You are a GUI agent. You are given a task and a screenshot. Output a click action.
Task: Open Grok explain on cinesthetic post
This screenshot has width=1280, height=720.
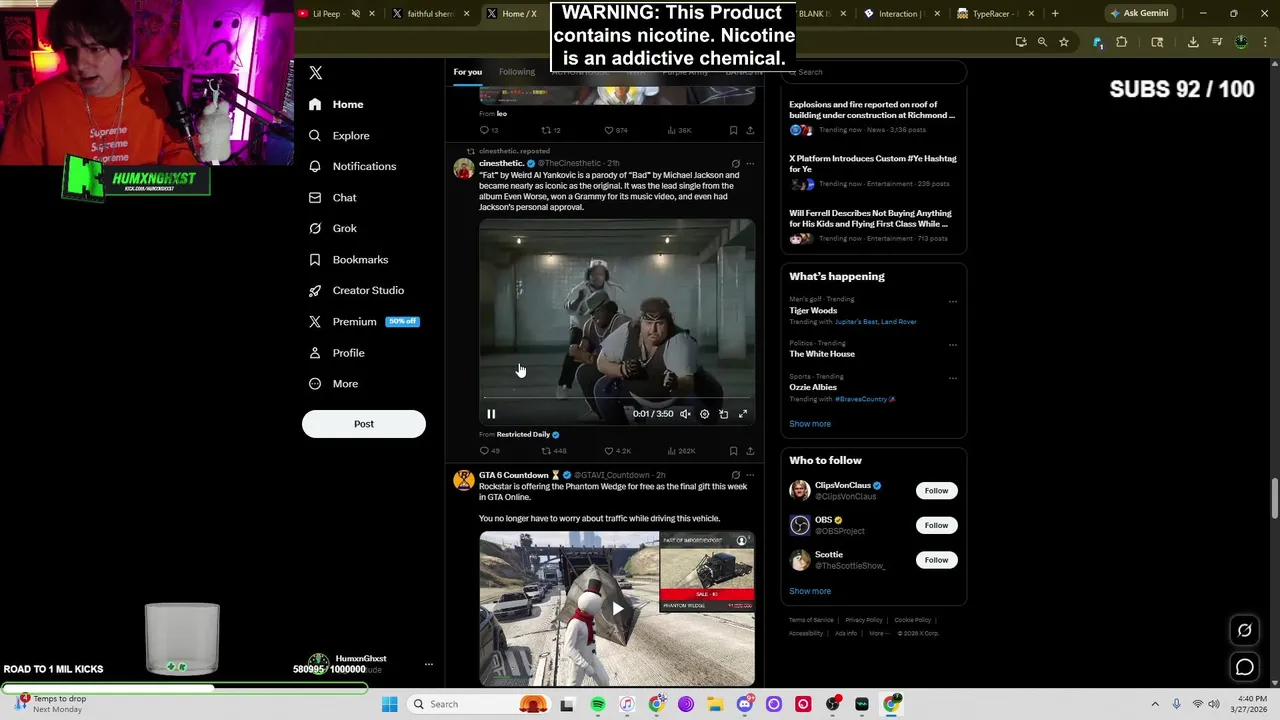pyautogui.click(x=735, y=164)
